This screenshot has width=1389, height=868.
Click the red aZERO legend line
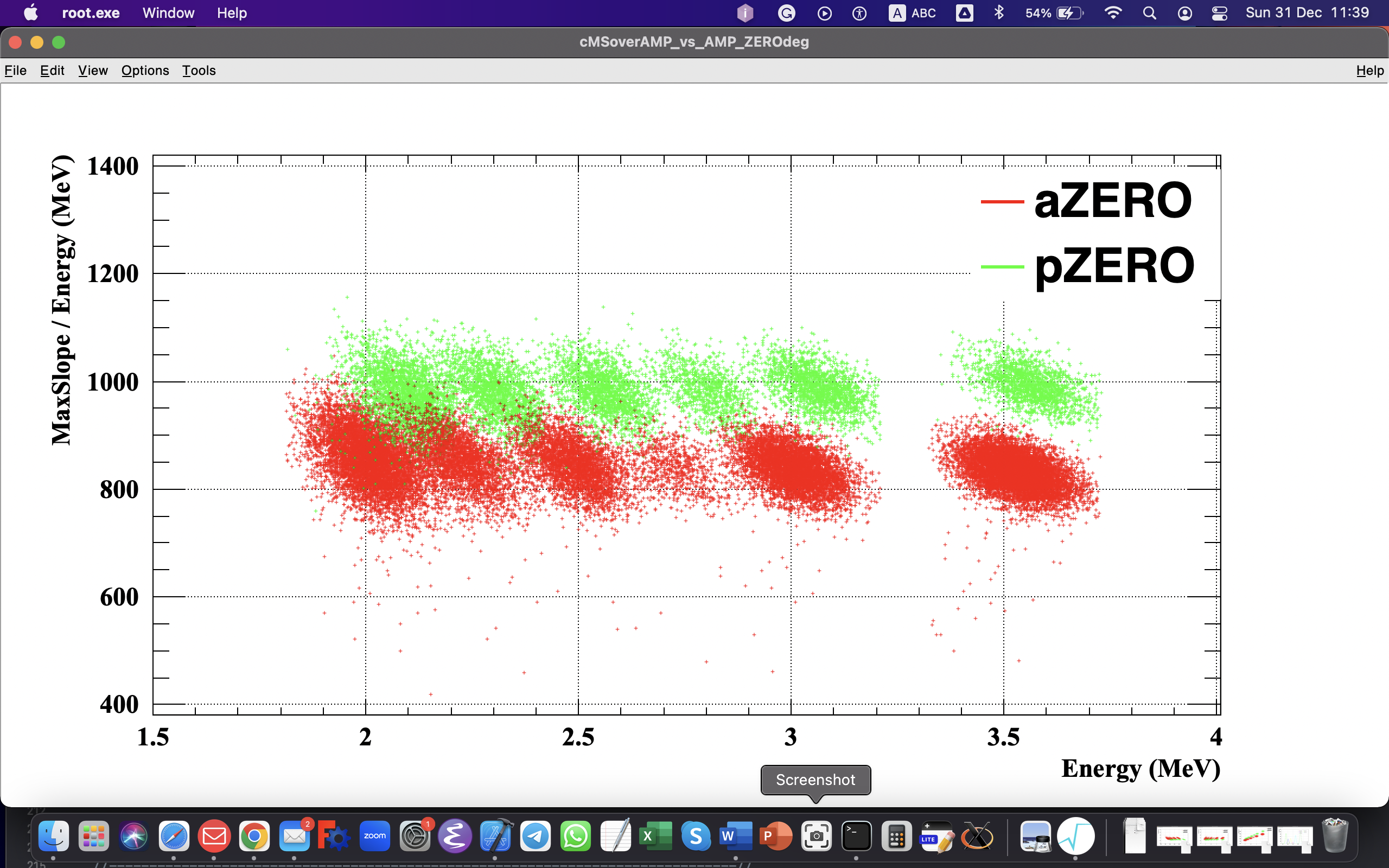point(1002,201)
